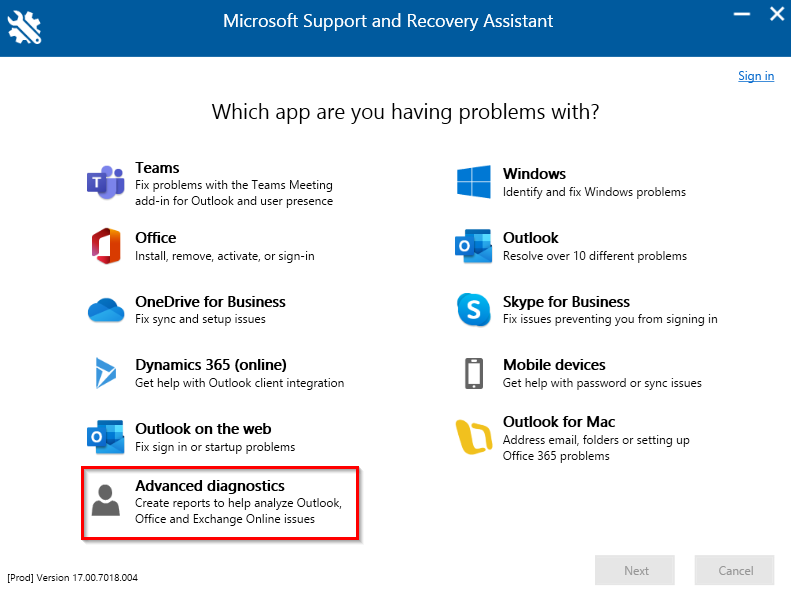The width and height of the screenshot is (791, 592).
Task: Click the Office logo icon
Action: 106,246
